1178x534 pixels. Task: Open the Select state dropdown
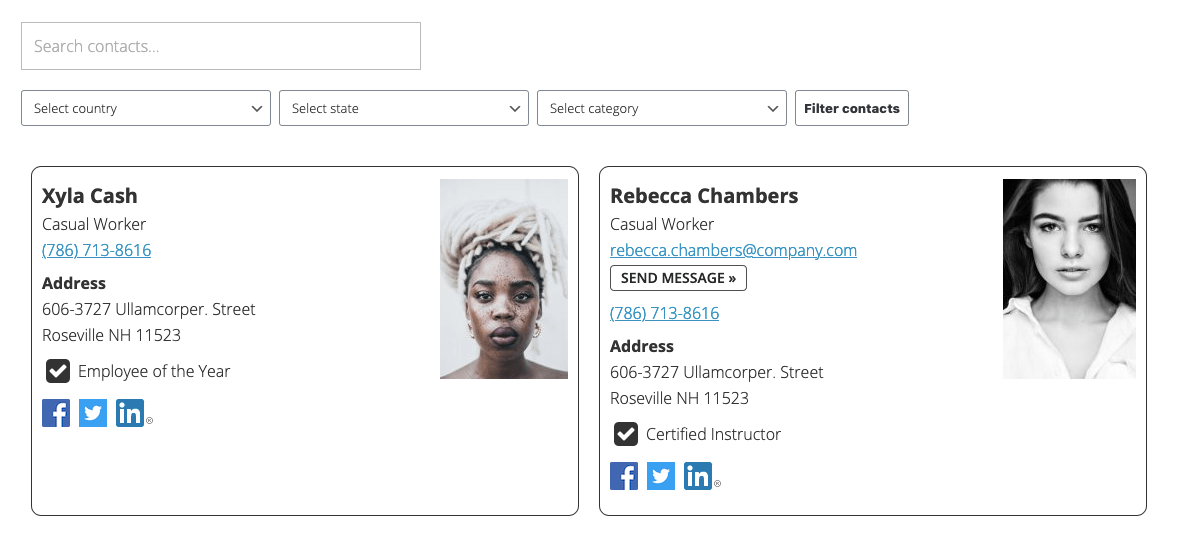(404, 108)
